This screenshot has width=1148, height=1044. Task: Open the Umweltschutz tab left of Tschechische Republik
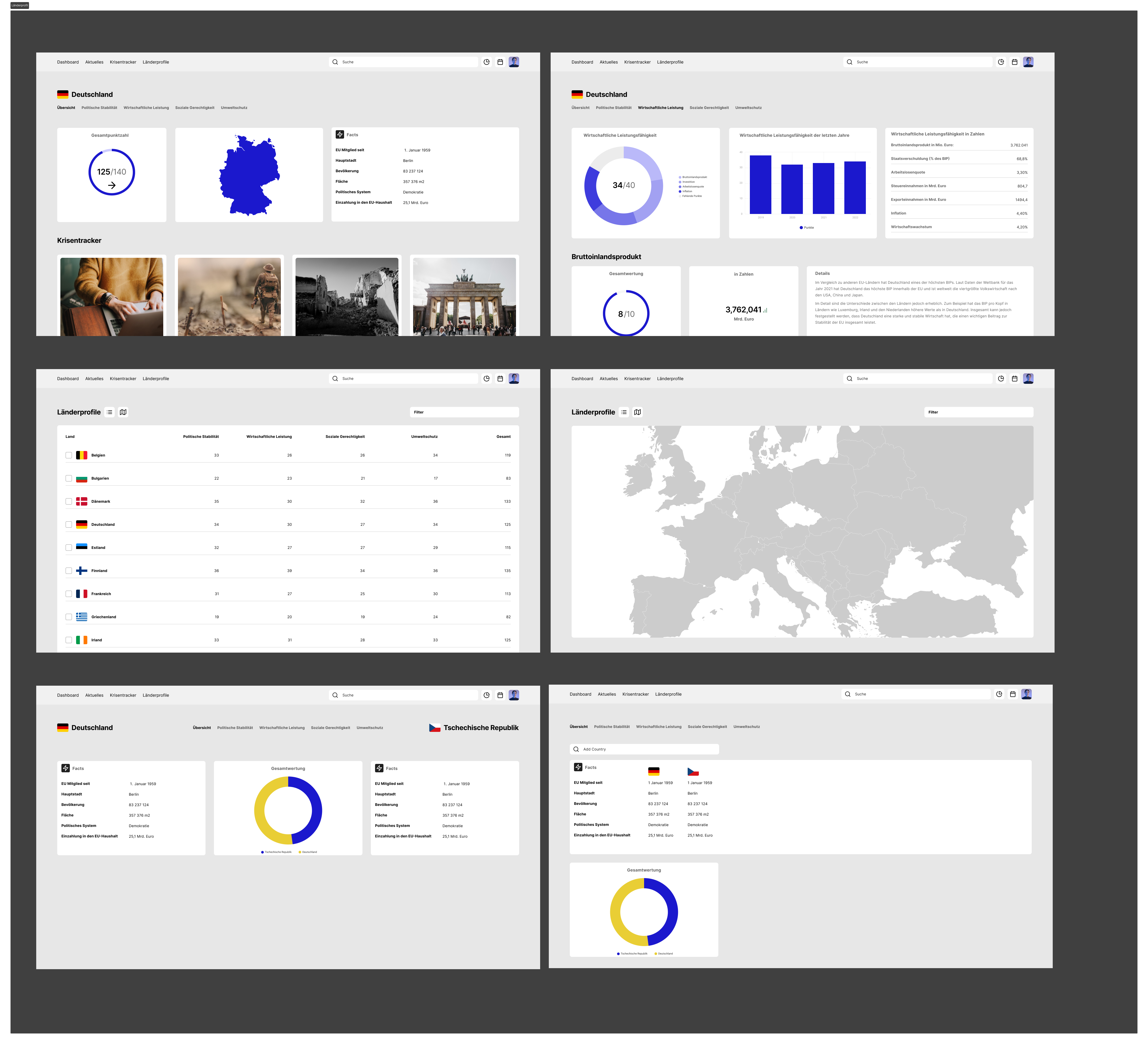click(x=370, y=727)
